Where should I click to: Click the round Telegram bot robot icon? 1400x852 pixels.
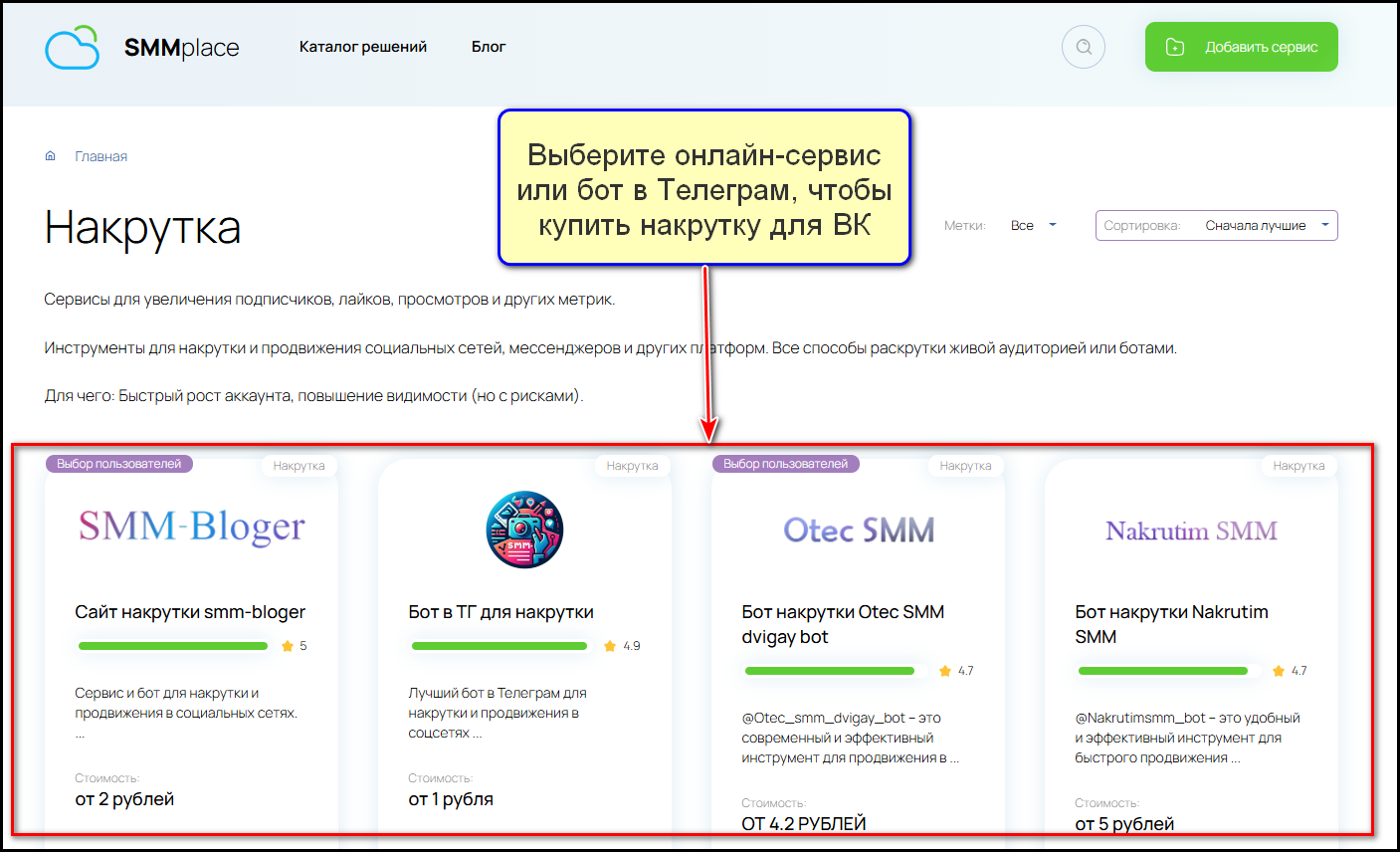point(524,530)
